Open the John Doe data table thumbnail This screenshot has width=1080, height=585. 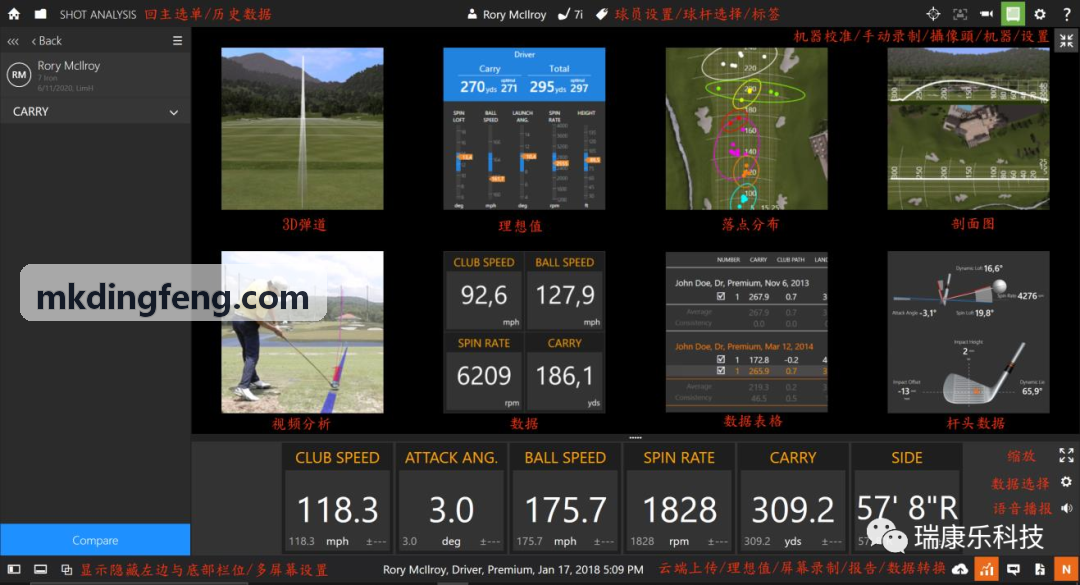747,332
